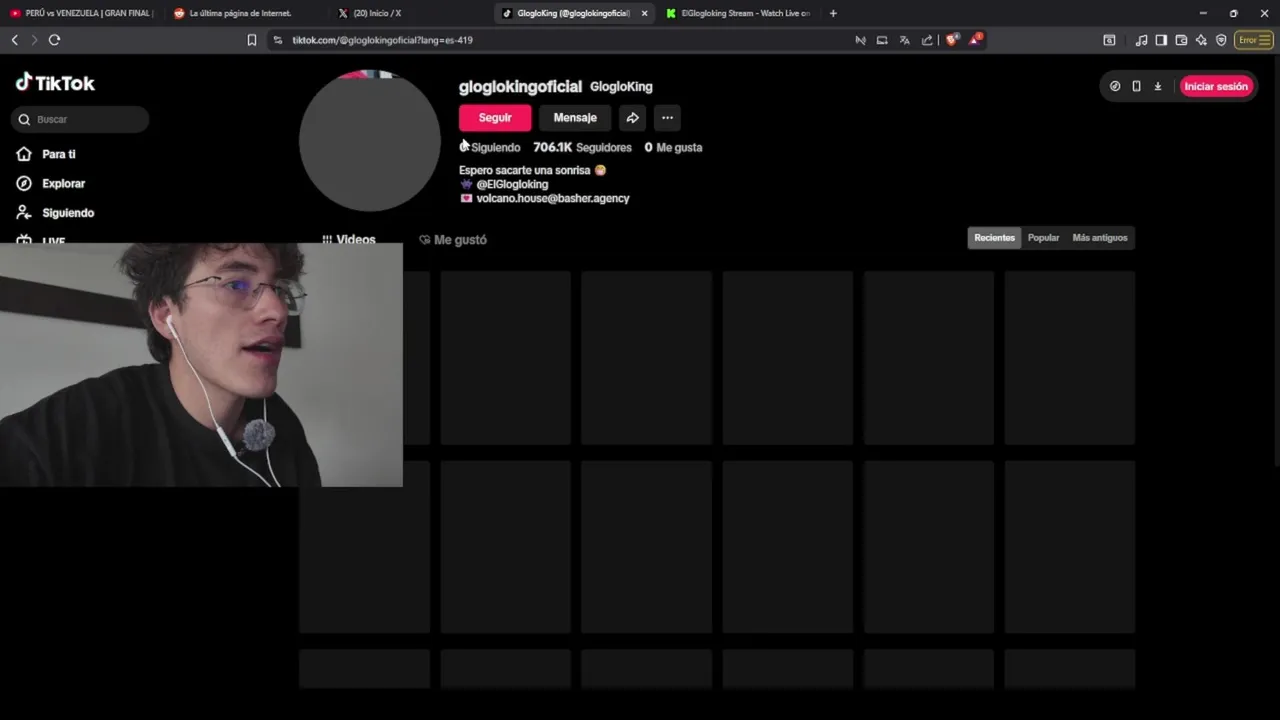Open the Brave Shields lion icon
The image size is (1280, 720).
[x=952, y=40]
